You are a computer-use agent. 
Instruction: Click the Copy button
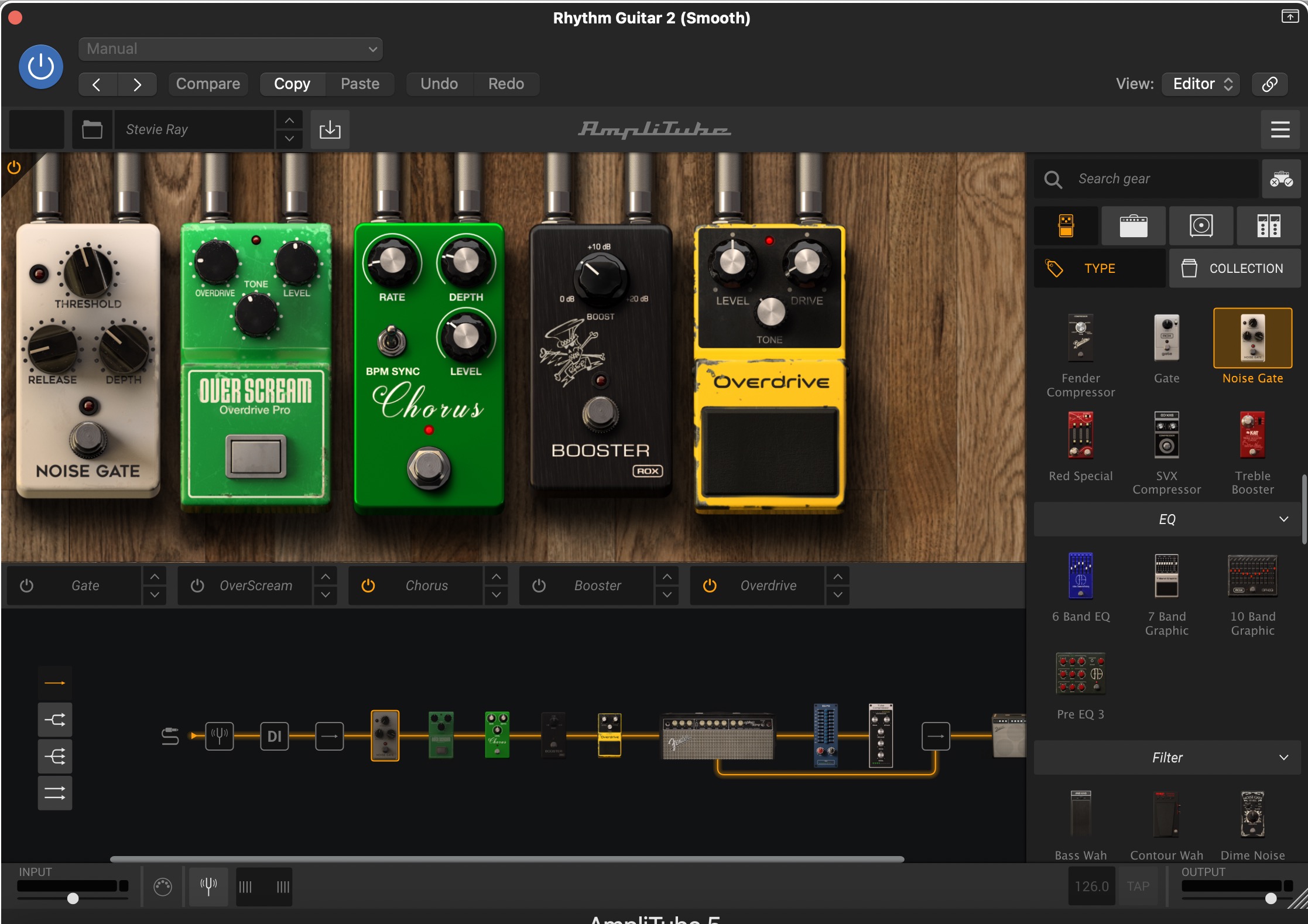(292, 84)
